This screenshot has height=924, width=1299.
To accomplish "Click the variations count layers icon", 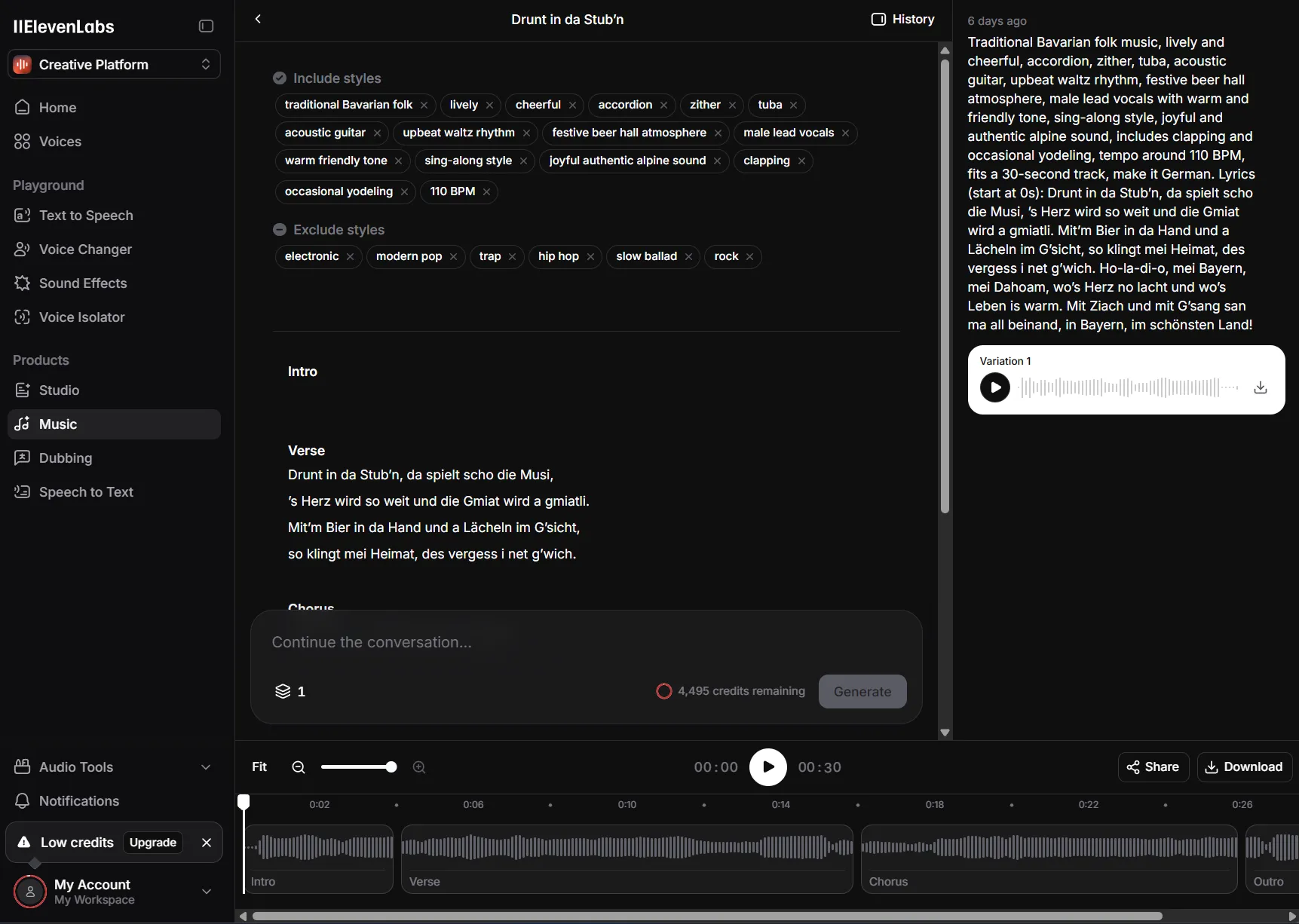I will [283, 691].
